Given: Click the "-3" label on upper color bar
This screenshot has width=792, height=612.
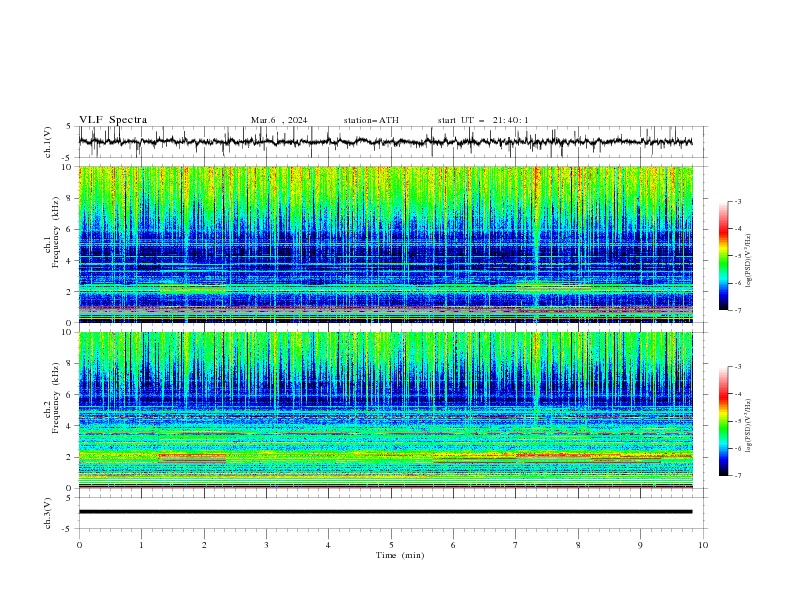Looking at the screenshot, I should (x=738, y=201).
